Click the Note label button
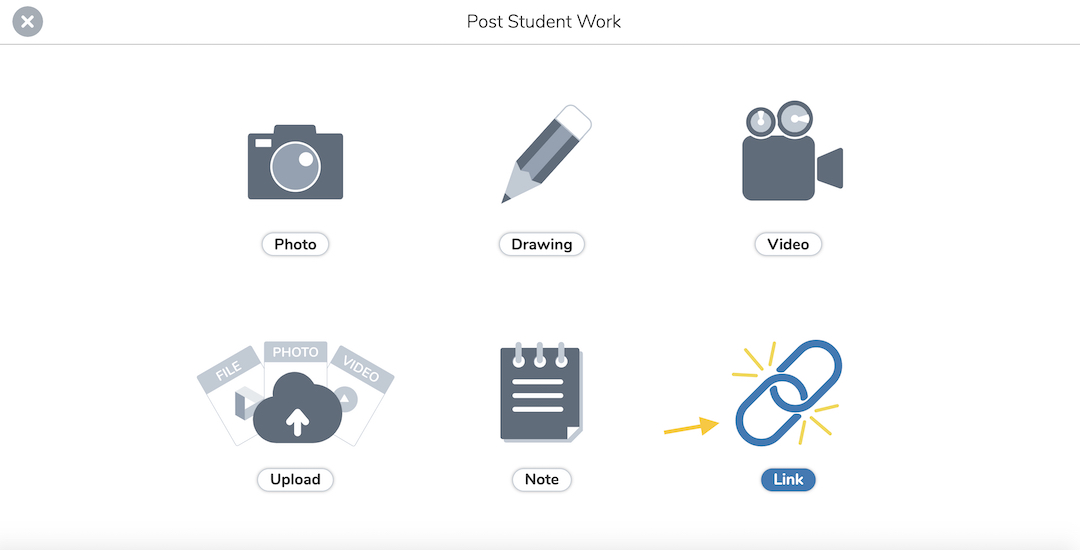Viewport: 1080px width, 550px height. point(541,480)
